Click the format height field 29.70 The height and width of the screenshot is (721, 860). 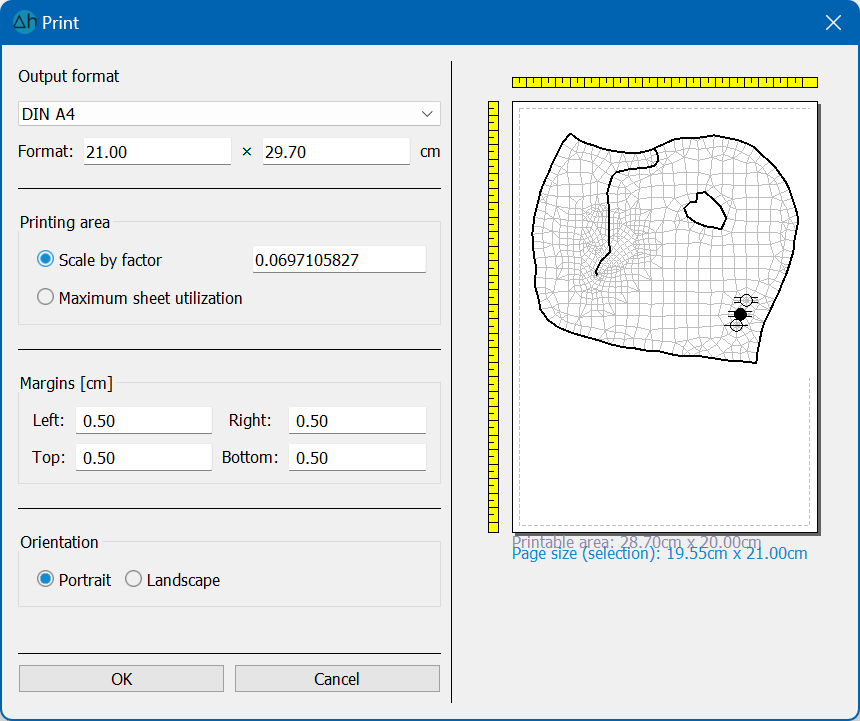click(336, 151)
